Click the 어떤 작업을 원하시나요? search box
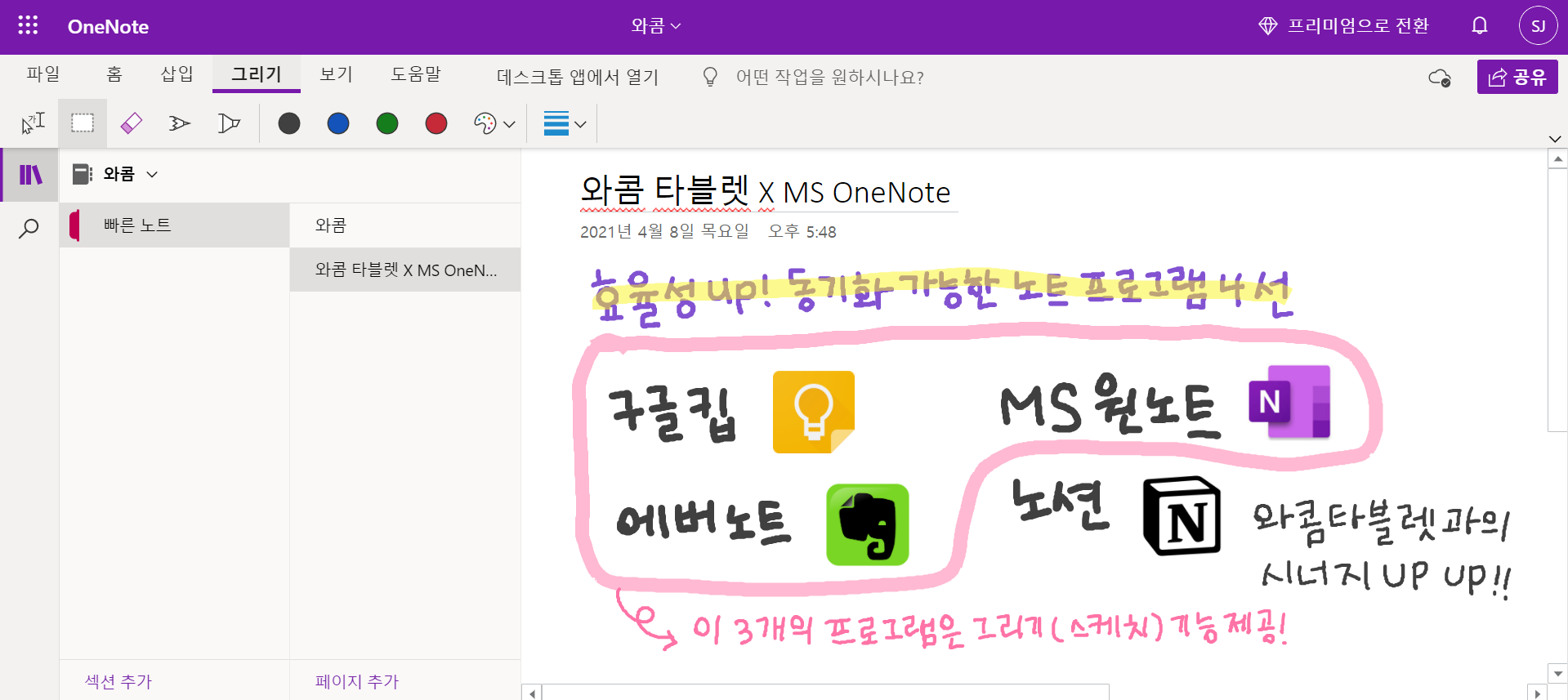This screenshot has width=1568, height=700. [x=829, y=77]
